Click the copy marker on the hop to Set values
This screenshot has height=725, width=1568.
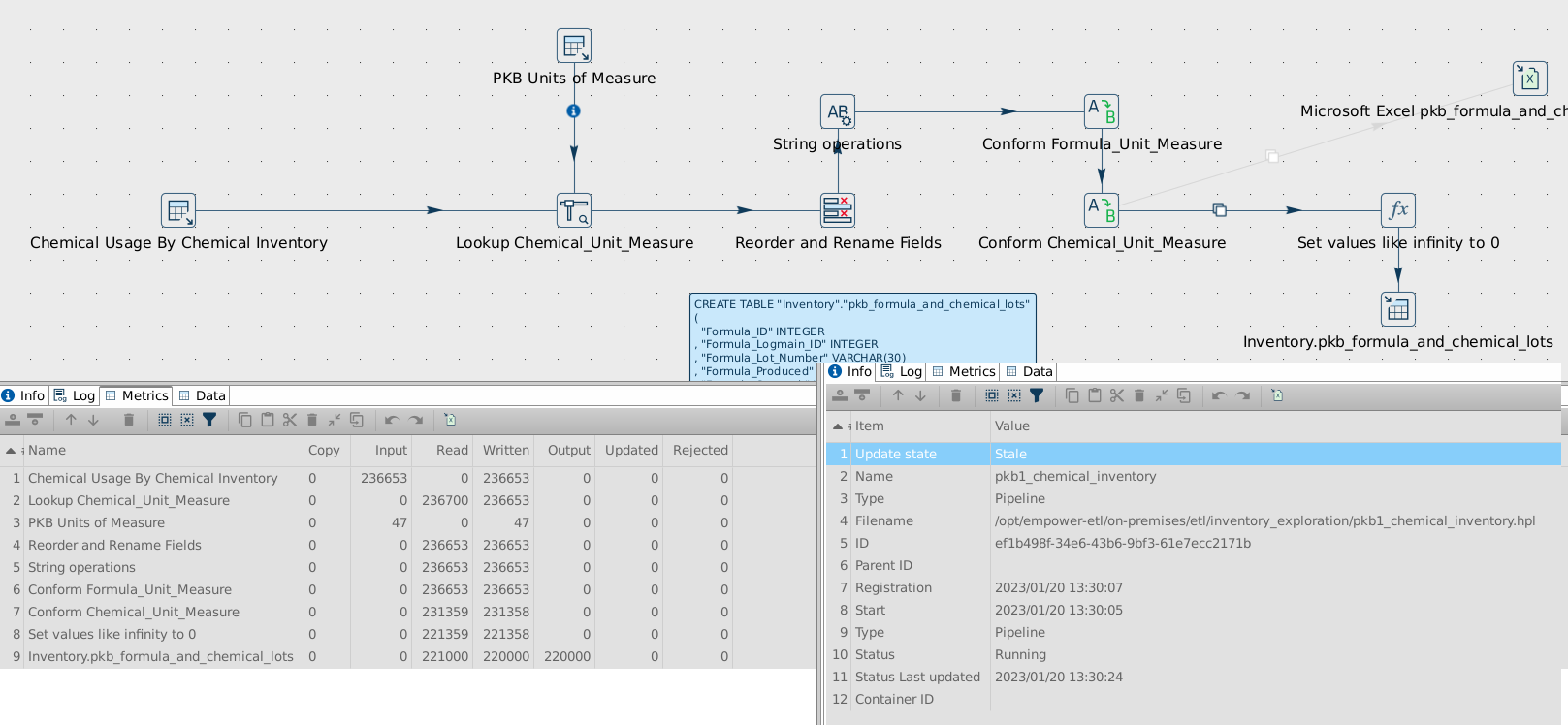(x=1220, y=210)
